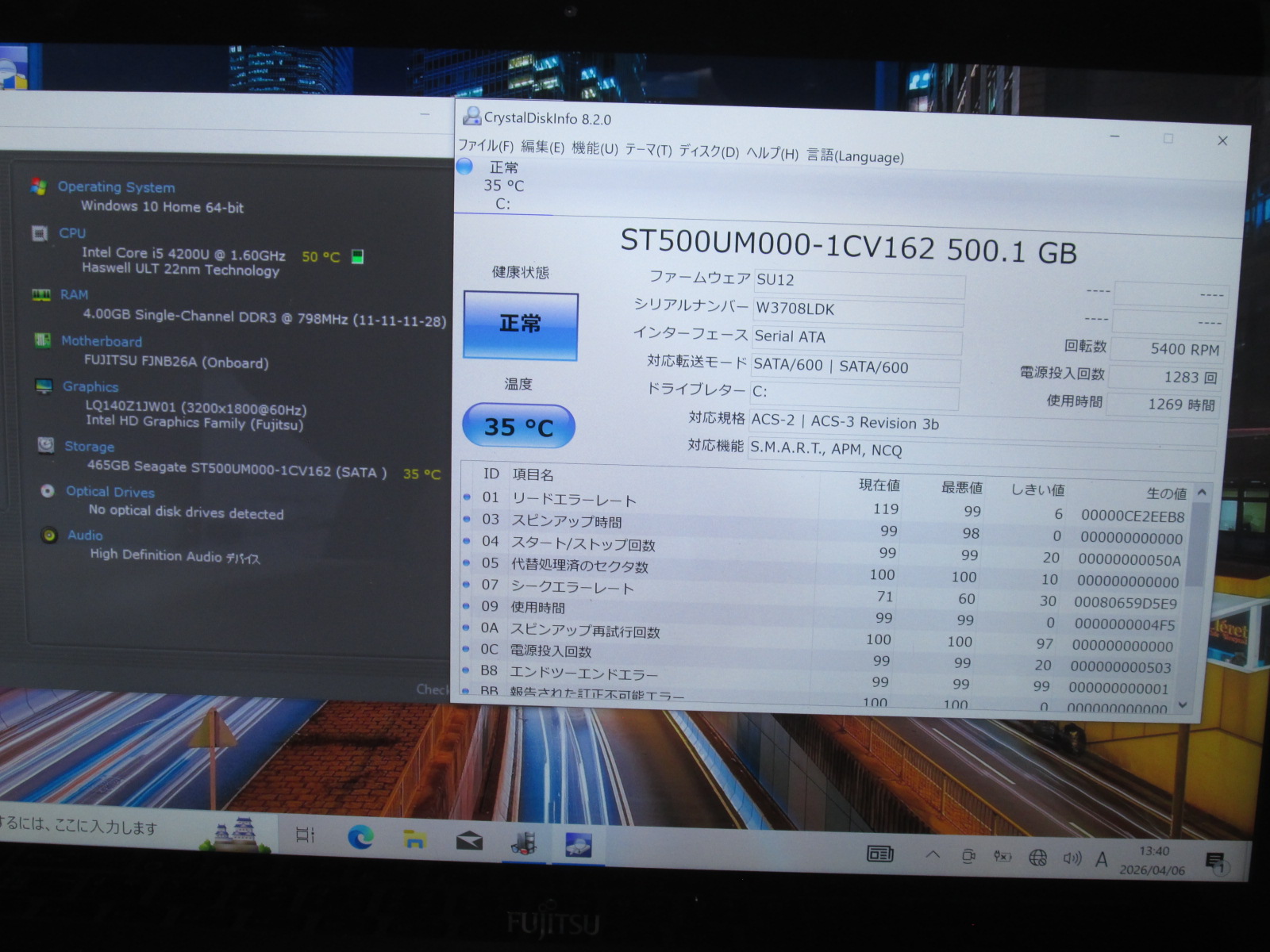Screen dimensions: 1270x952
Task: Open the Mail app on the taskbar
Action: (x=469, y=840)
